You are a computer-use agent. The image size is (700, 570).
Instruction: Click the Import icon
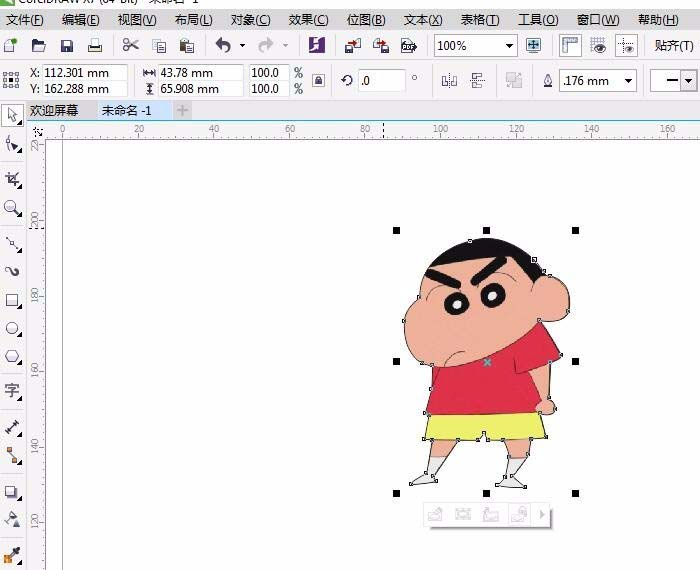[x=353, y=46]
